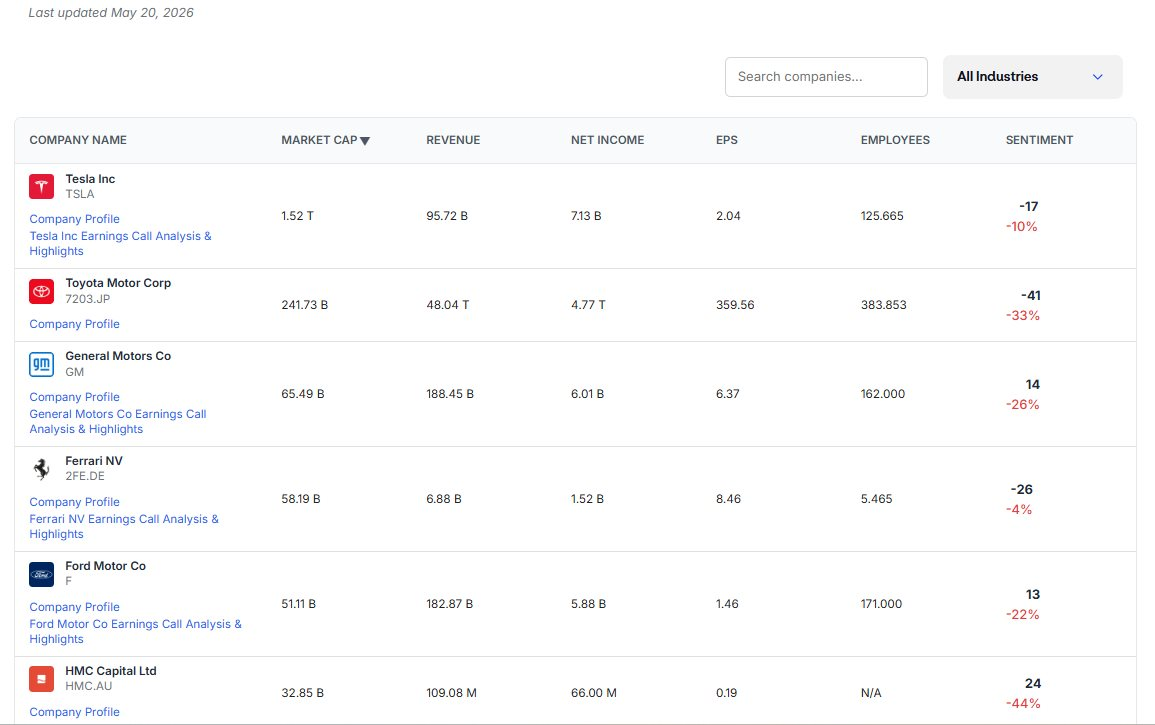This screenshot has height=725, width=1155.
Task: Click Tesla employees value 125.665
Action: pyautogui.click(x=882, y=216)
